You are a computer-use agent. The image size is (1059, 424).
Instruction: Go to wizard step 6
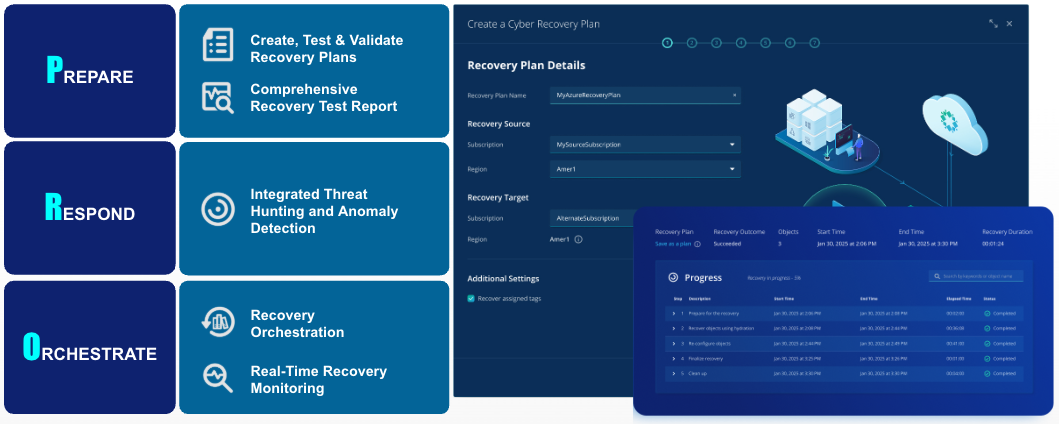[790, 43]
